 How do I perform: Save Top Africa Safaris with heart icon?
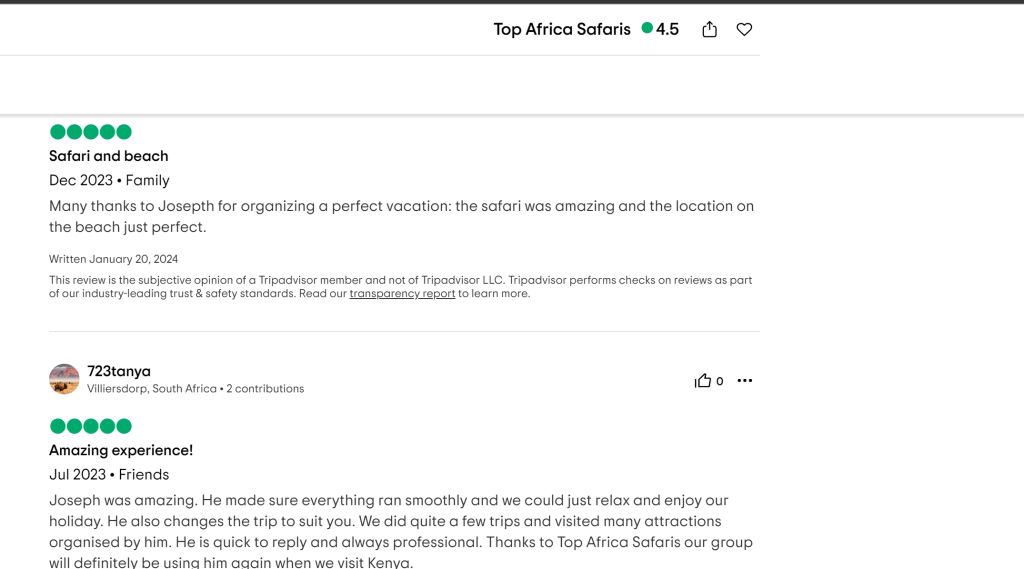click(744, 30)
